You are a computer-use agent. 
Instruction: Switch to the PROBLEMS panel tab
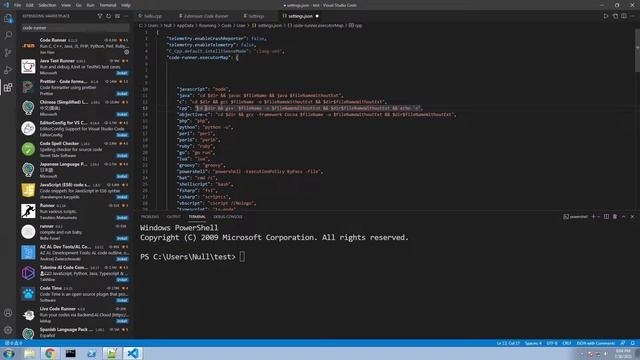coord(150,217)
